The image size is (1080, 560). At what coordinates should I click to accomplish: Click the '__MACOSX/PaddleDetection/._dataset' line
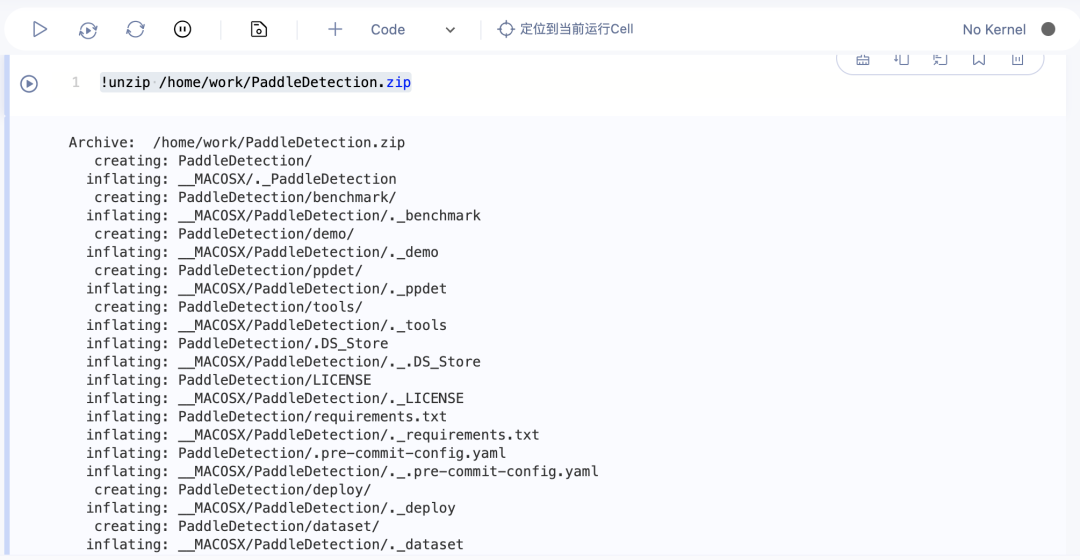coord(275,544)
